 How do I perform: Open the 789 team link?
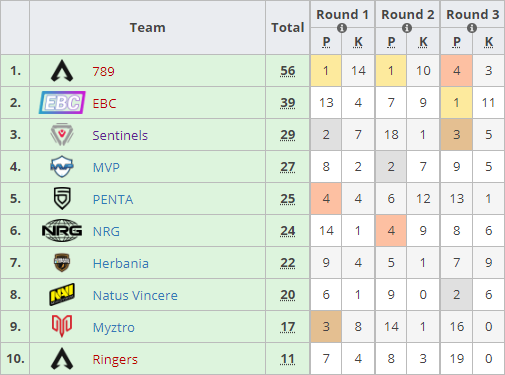(104, 71)
